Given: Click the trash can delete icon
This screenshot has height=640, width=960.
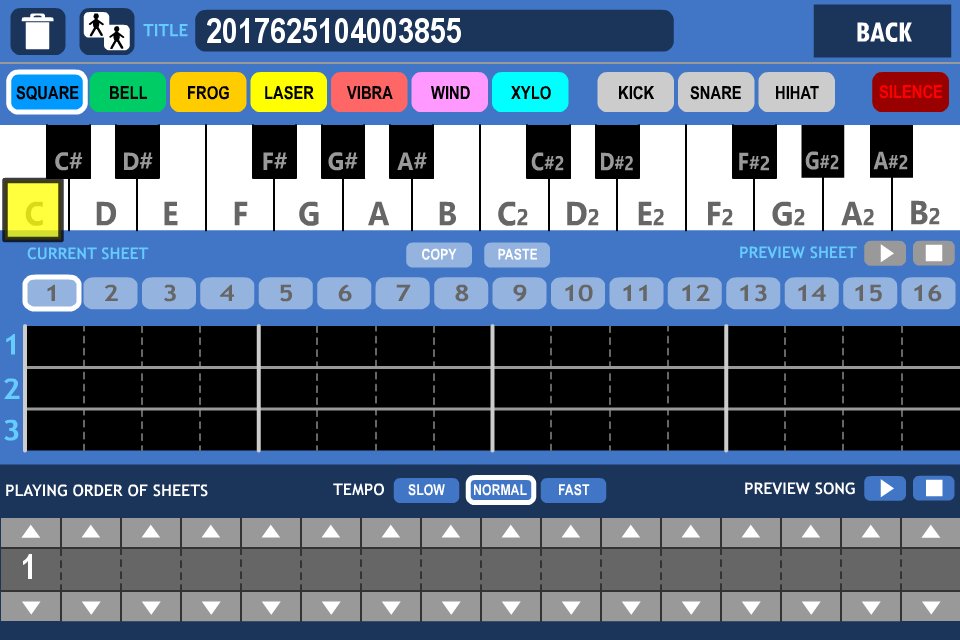Looking at the screenshot, I should [x=38, y=31].
